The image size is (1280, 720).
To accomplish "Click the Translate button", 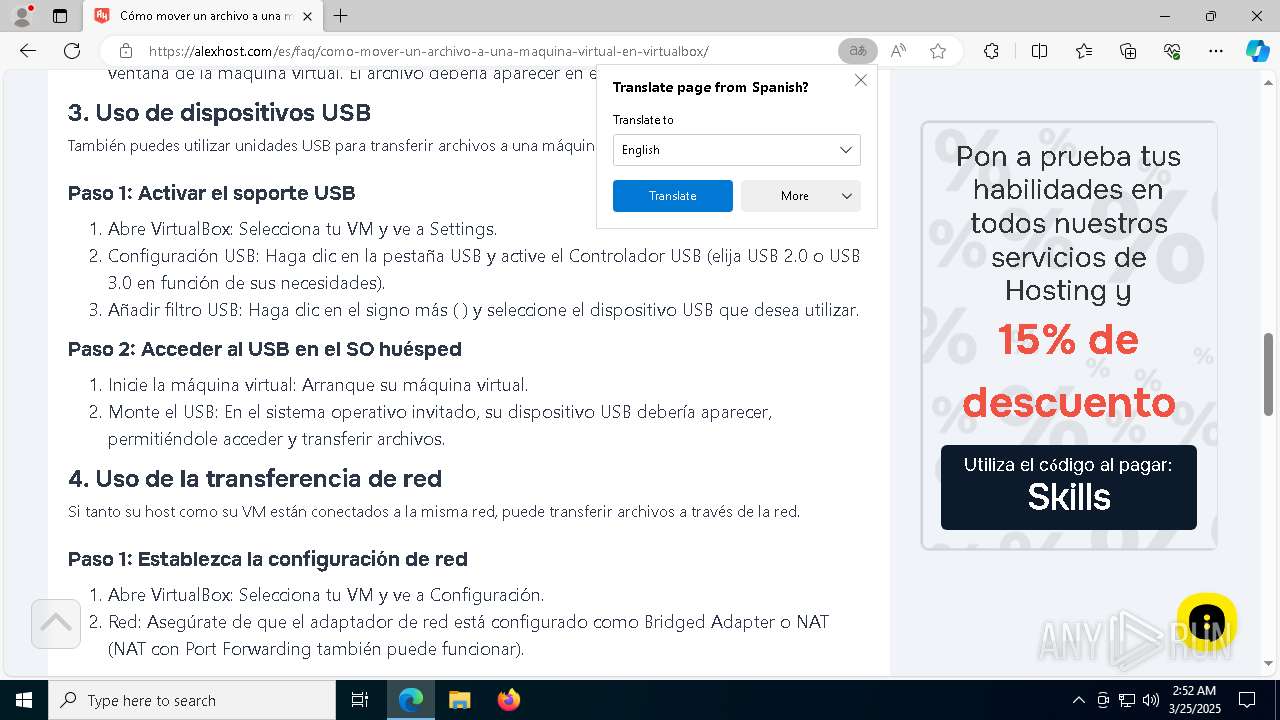I will [672, 196].
